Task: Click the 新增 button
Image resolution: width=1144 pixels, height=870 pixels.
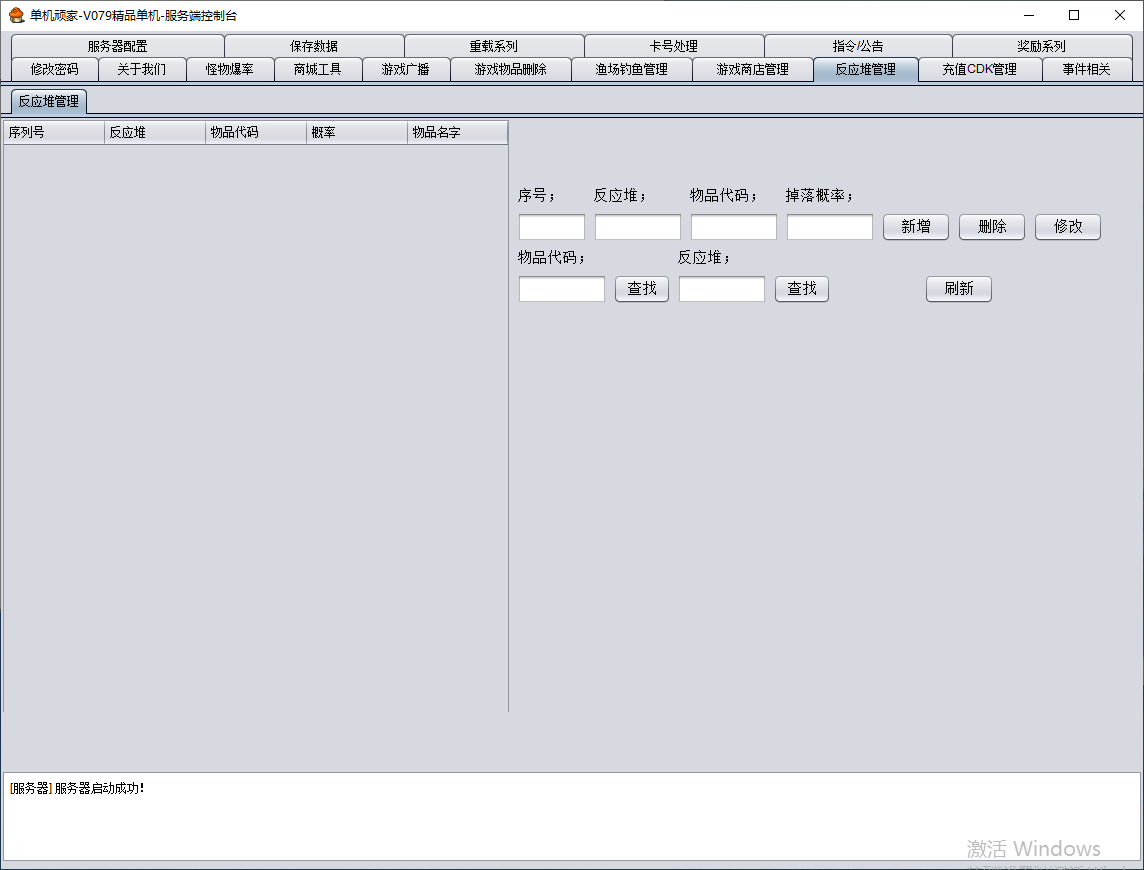Action: [x=915, y=227]
